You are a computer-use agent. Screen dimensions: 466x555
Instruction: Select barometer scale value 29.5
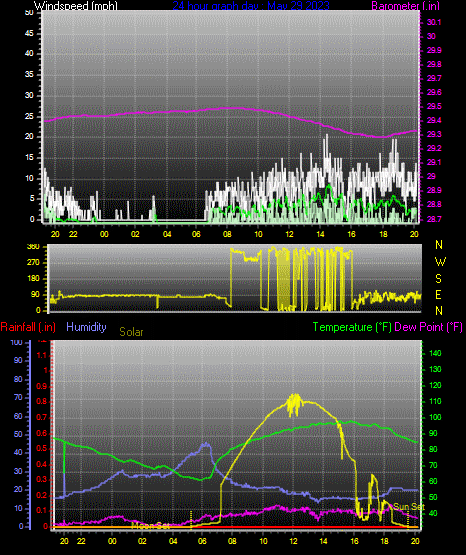click(x=434, y=107)
